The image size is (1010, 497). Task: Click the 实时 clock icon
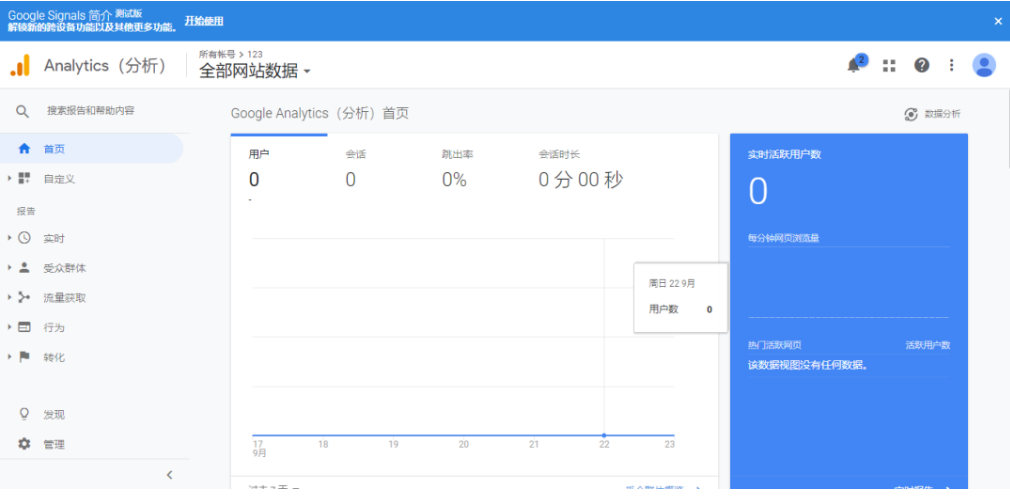coord(24,238)
